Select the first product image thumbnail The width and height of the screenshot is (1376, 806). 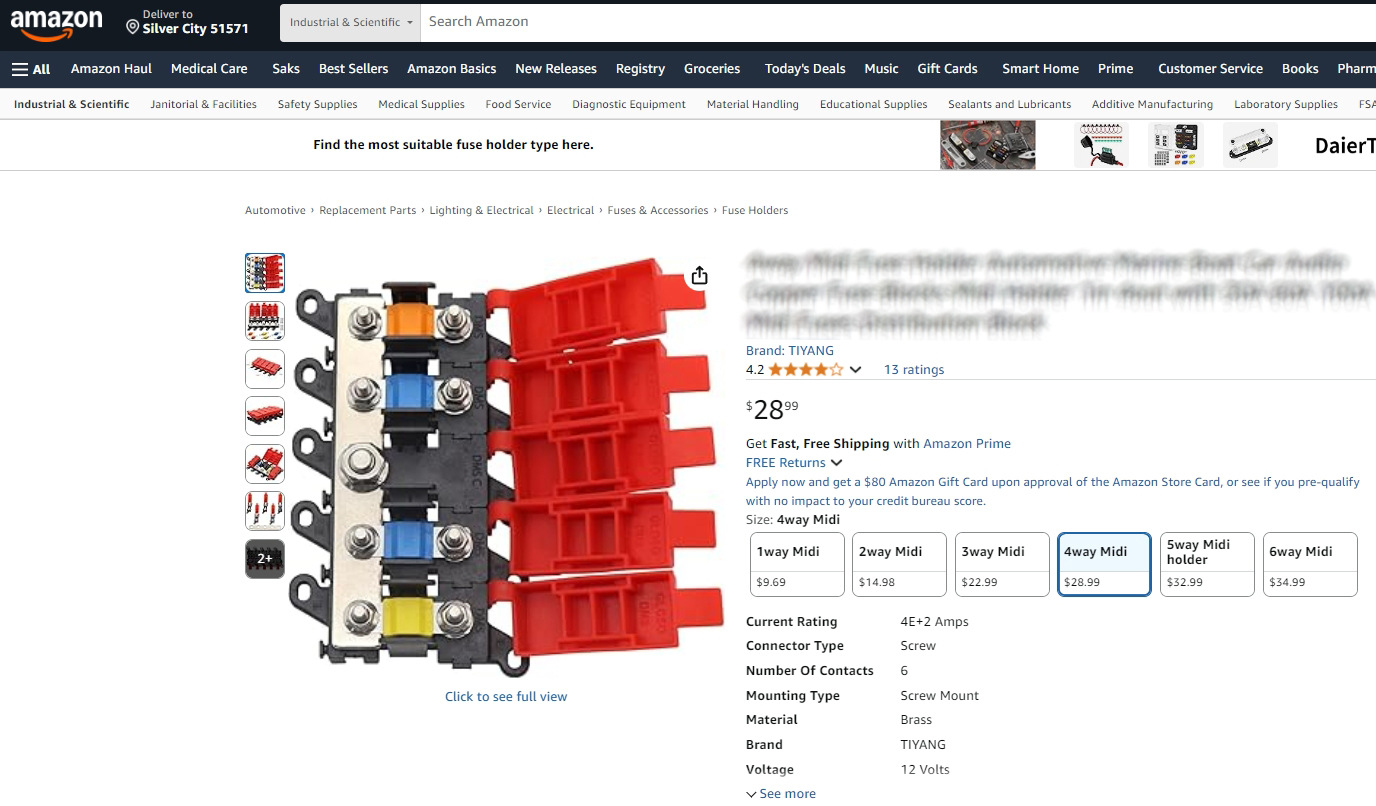click(265, 273)
